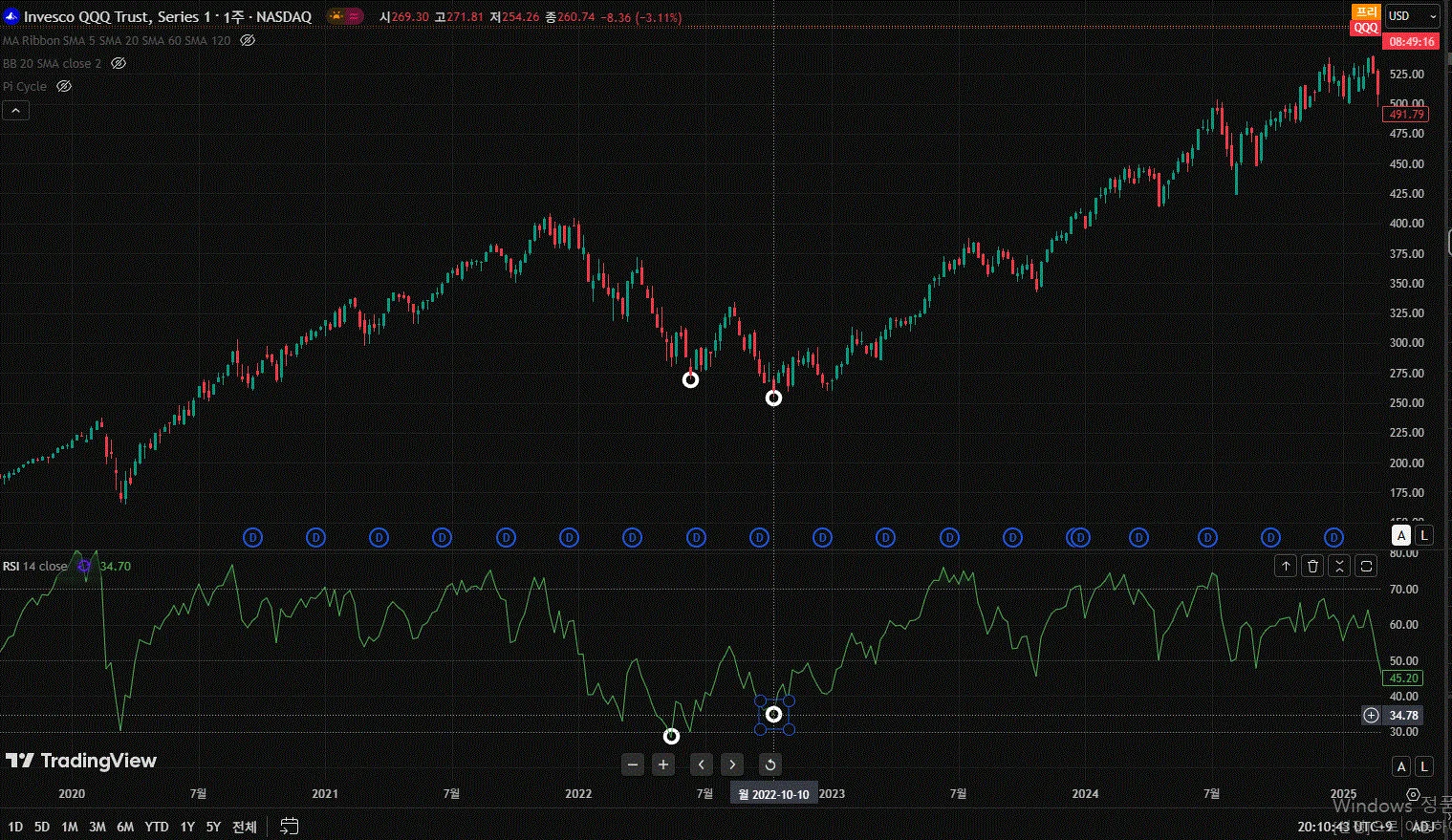Viewport: 1452px width, 840px height.
Task: Collapse the RSI pane using the chevrons button
Action: (1339, 567)
